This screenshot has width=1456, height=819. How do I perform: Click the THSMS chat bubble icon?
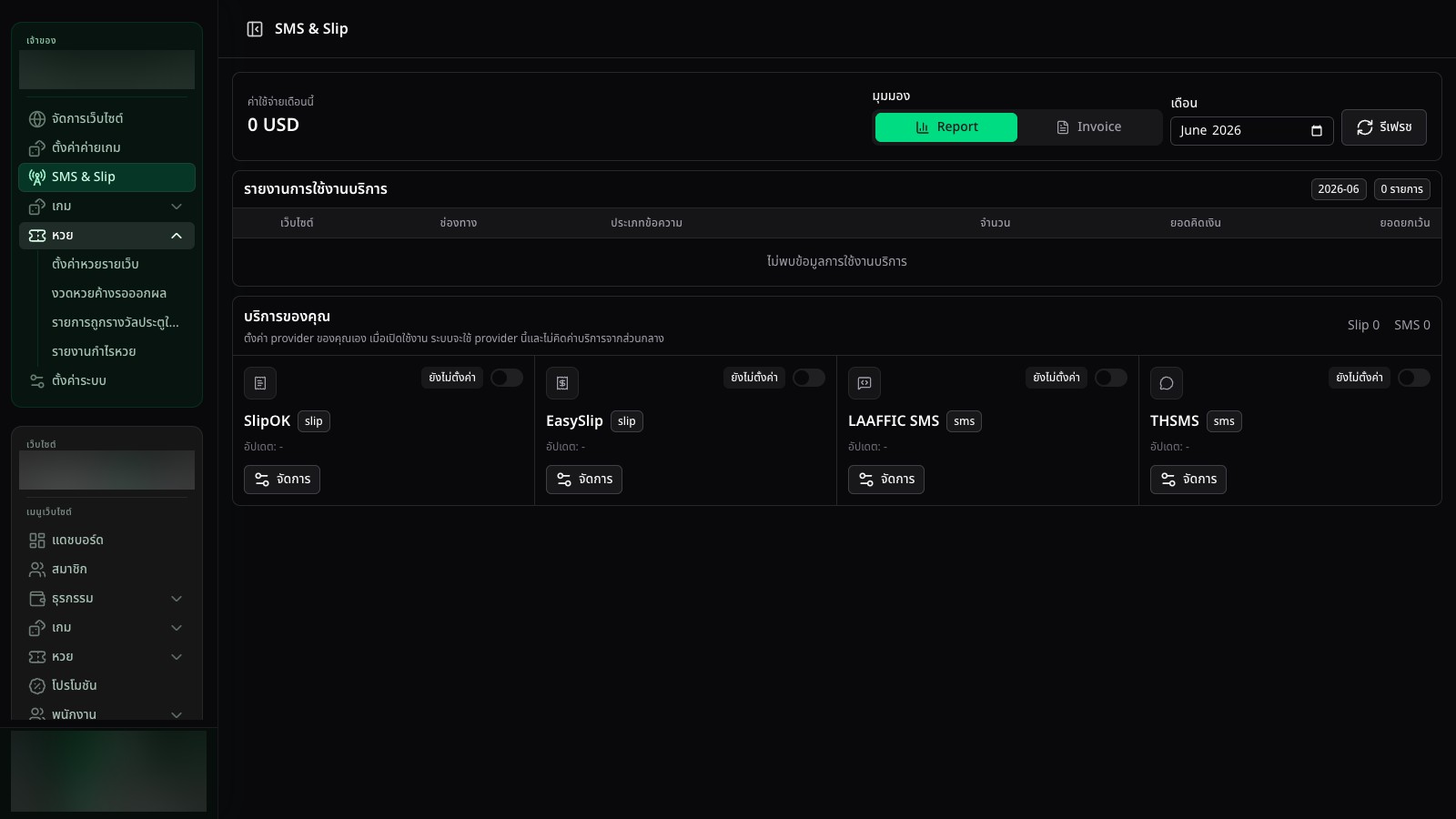coord(1167,383)
